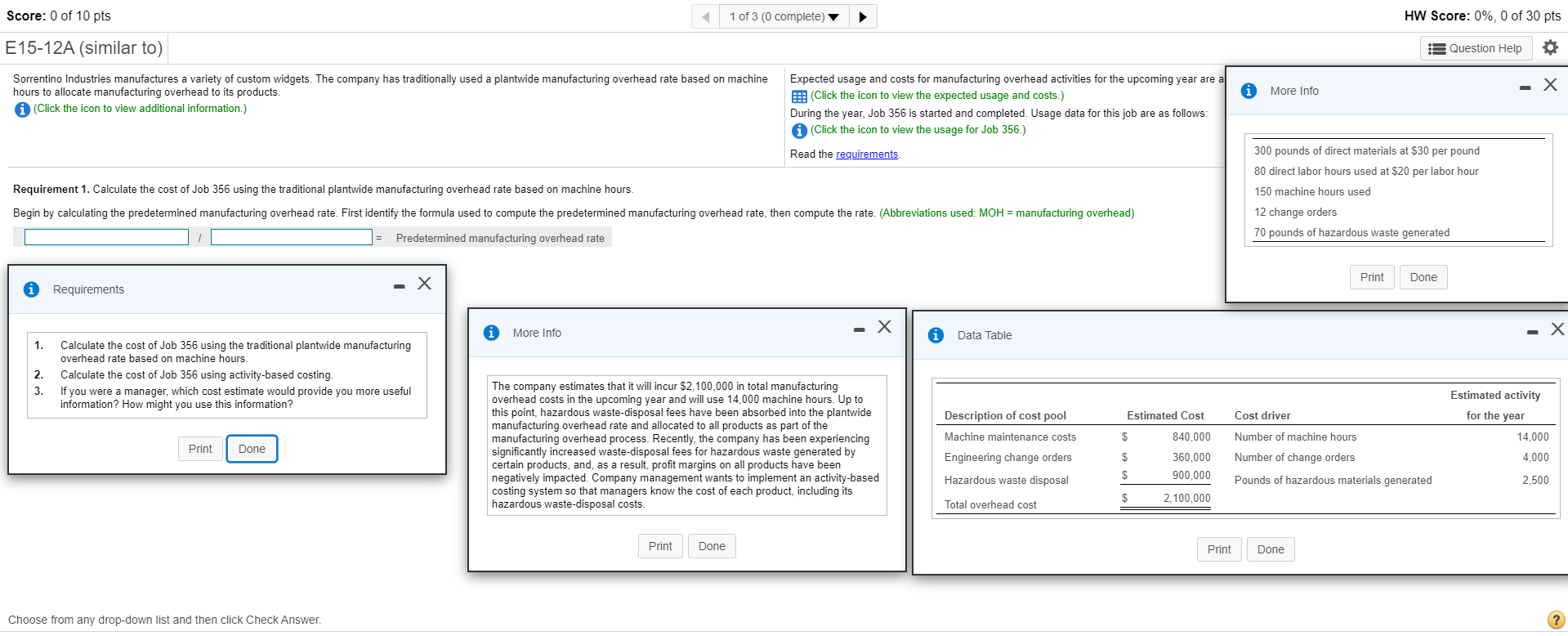Click info icon in company estimates More Info title
Viewport: 1568px width, 636px height.
(x=491, y=333)
